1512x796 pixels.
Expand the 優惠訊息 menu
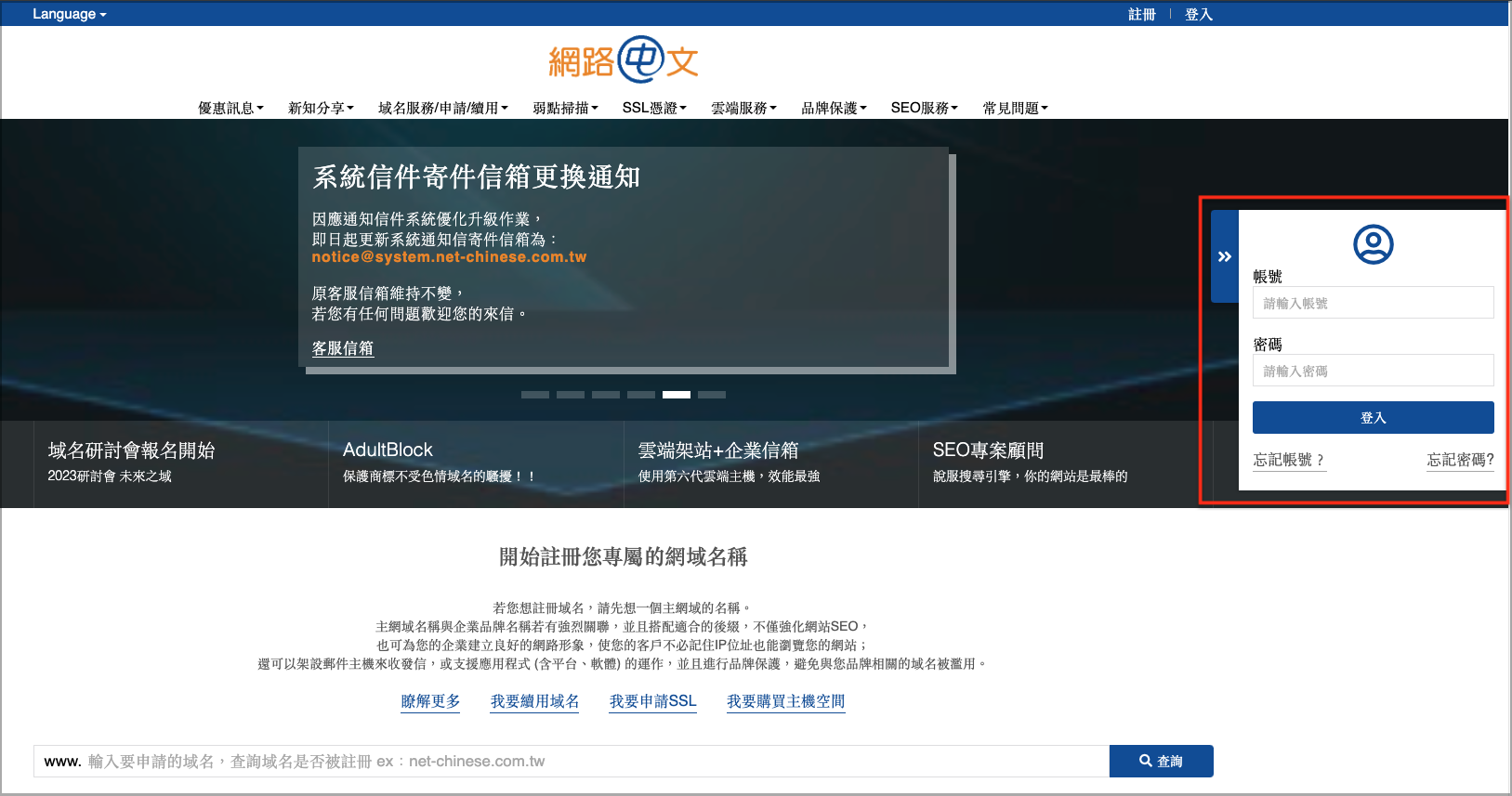[230, 108]
